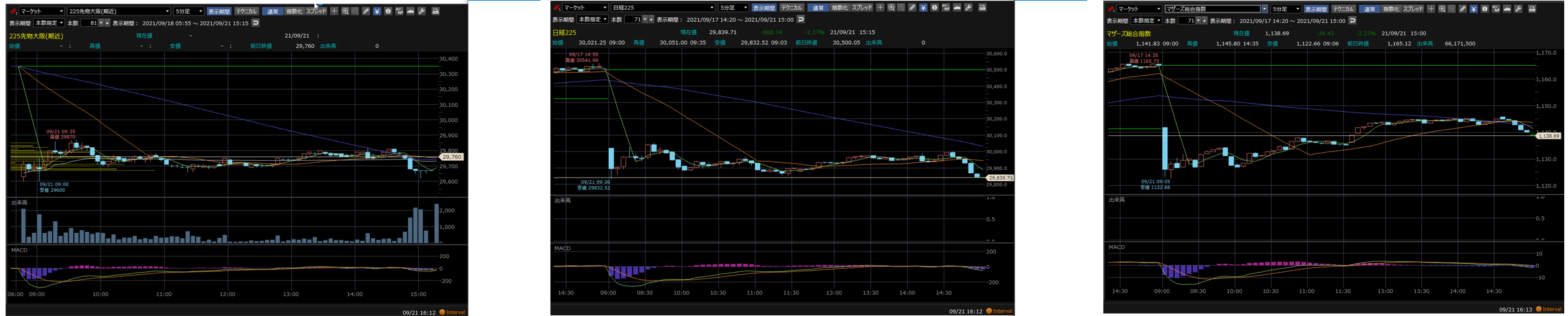The width and height of the screenshot is (1568, 316).
Task: Reset display period arrow in 225先物大阪 chart
Action: (x=255, y=23)
